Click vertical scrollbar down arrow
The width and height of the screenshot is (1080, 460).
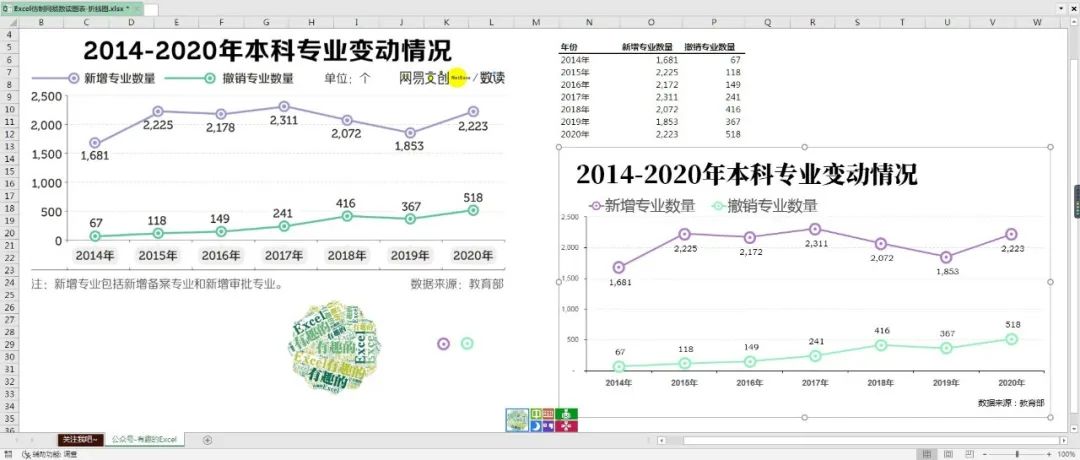coord(1072,428)
